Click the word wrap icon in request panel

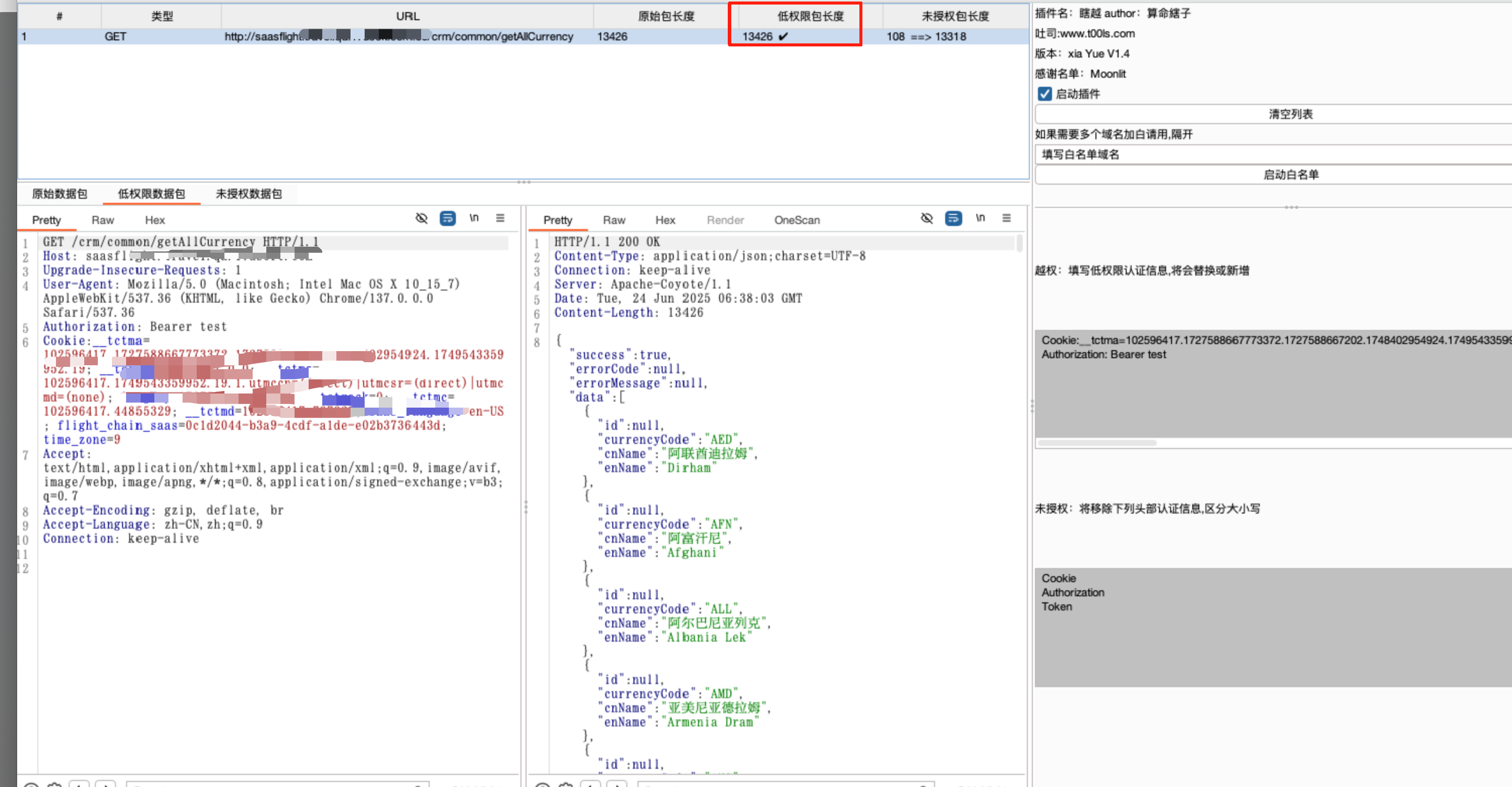click(447, 218)
